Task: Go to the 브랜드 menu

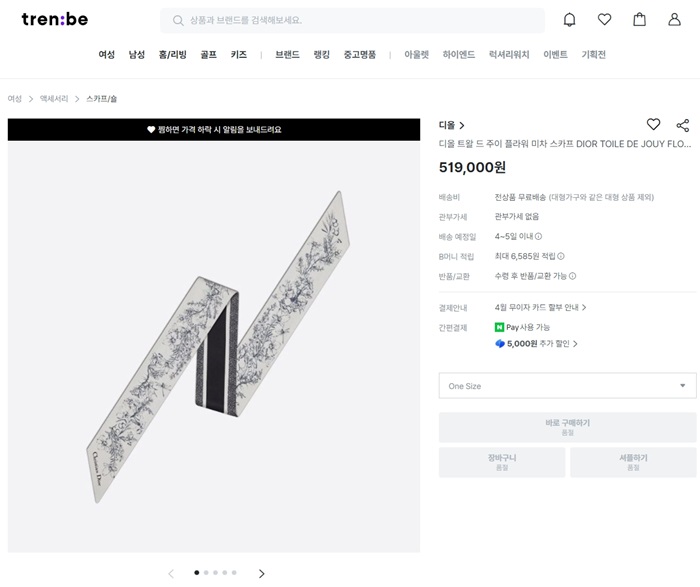Action: pos(287,55)
